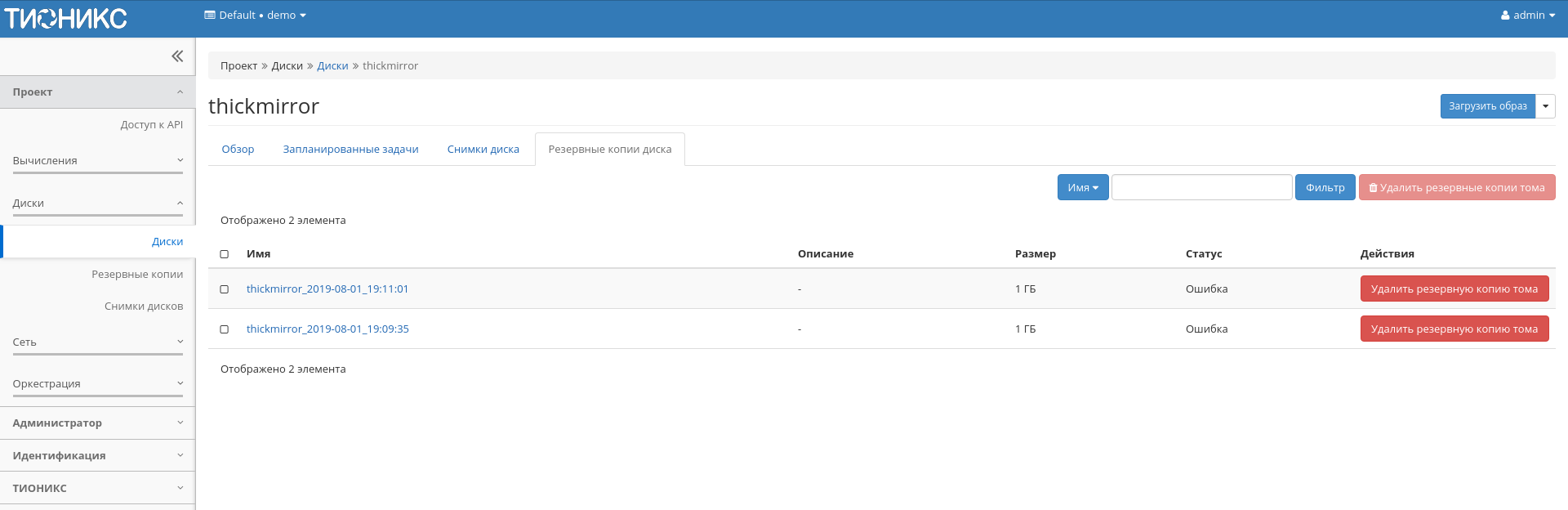Go to Запланированные задачи tab
This screenshot has width=1568, height=510.
350,150
